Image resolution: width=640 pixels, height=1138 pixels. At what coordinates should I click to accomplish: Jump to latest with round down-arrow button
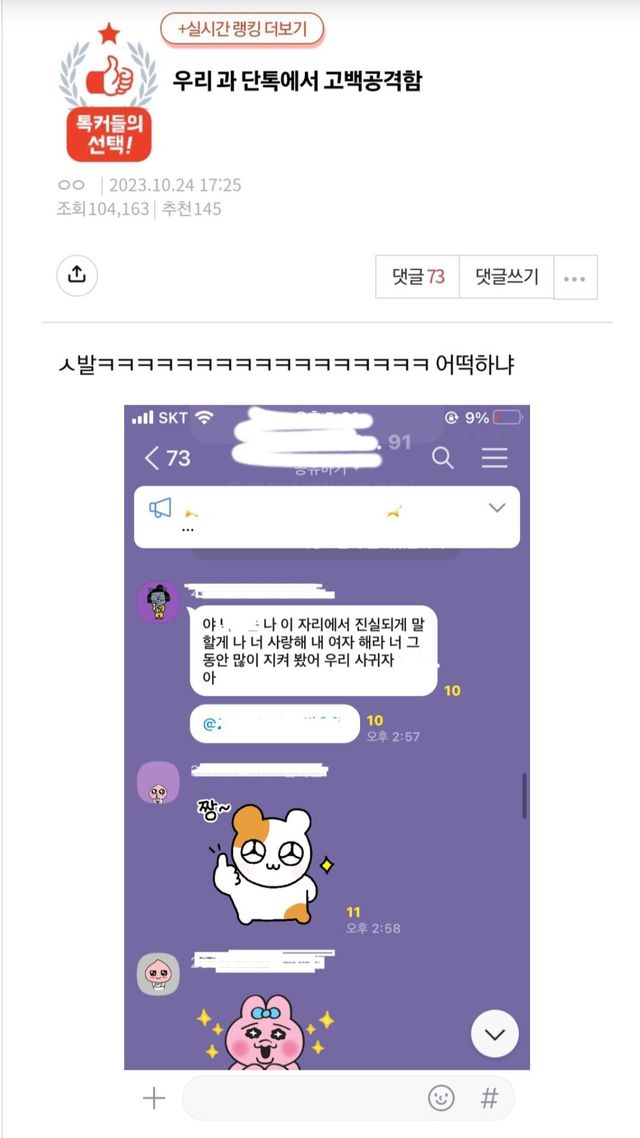[495, 1033]
